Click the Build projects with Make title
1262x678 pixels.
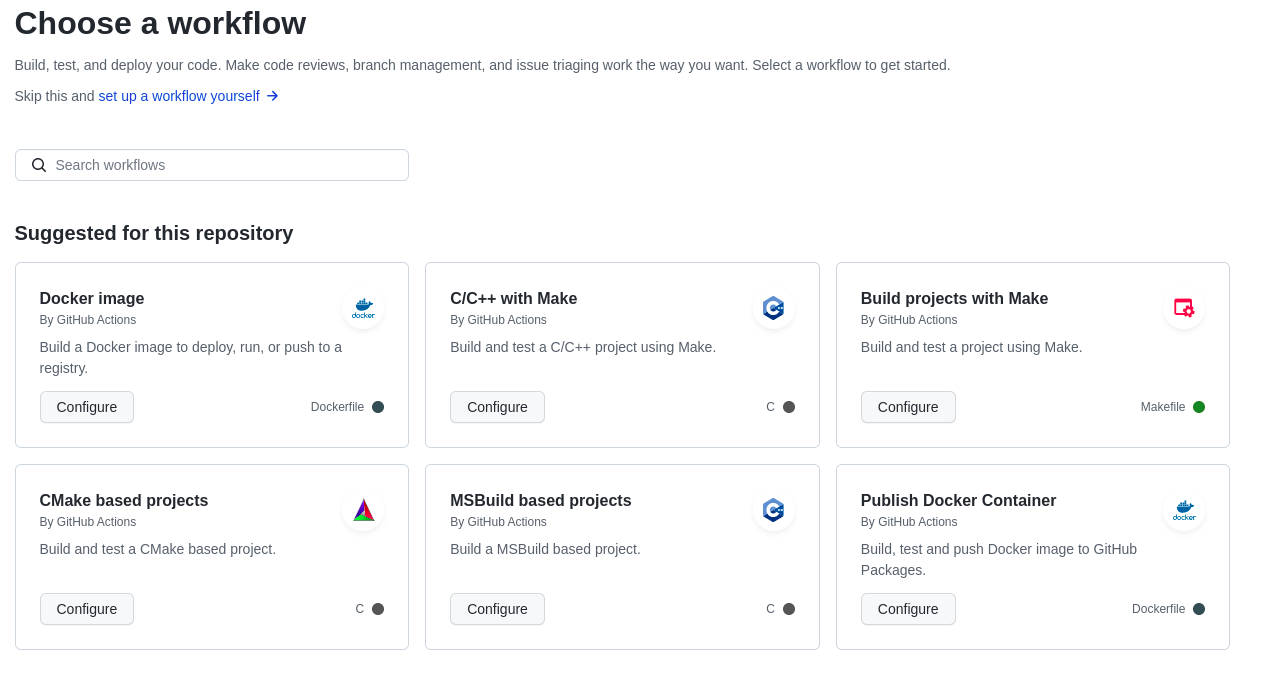coord(954,298)
